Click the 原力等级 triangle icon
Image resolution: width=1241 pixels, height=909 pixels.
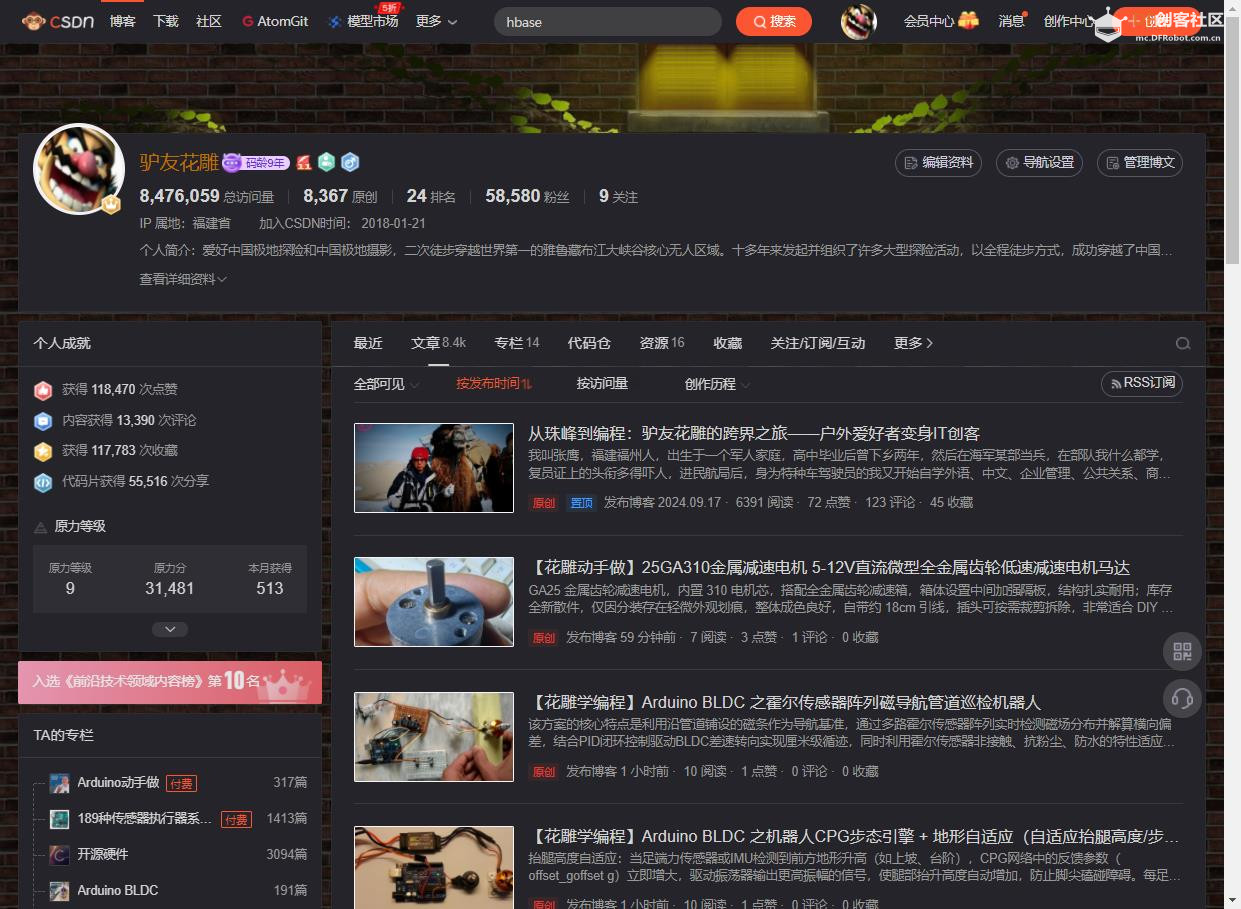(41, 527)
